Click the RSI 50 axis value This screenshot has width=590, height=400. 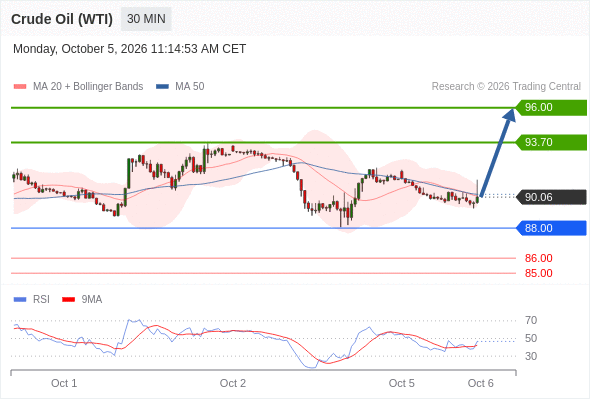tap(531, 338)
